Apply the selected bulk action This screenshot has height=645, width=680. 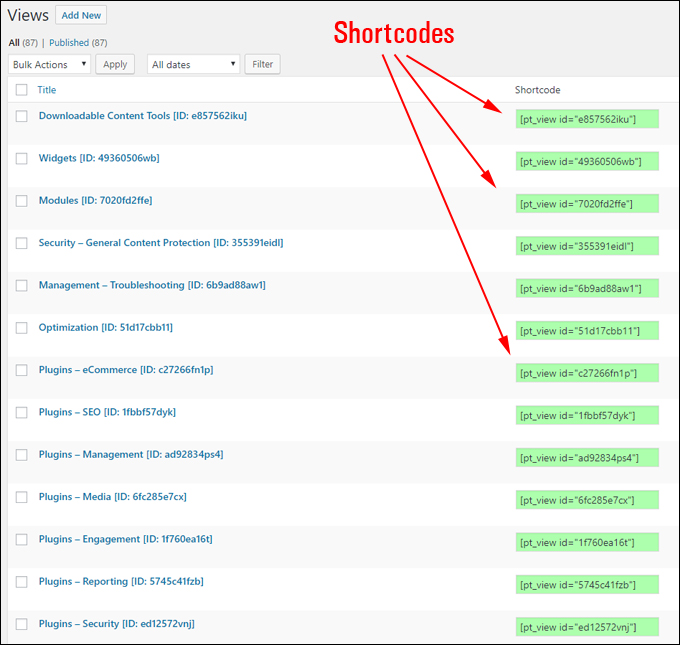pyautogui.click(x=115, y=64)
